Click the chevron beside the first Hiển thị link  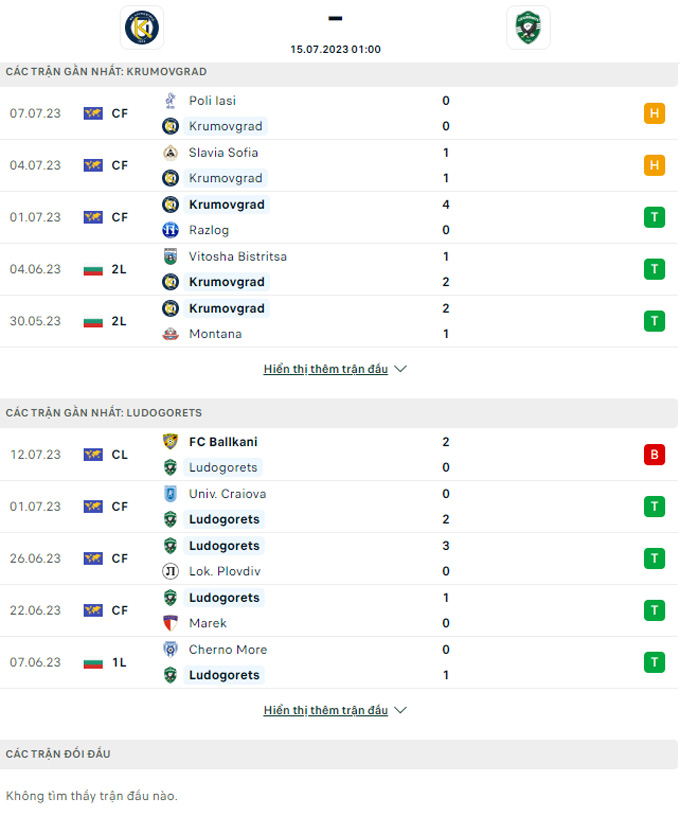click(x=400, y=368)
